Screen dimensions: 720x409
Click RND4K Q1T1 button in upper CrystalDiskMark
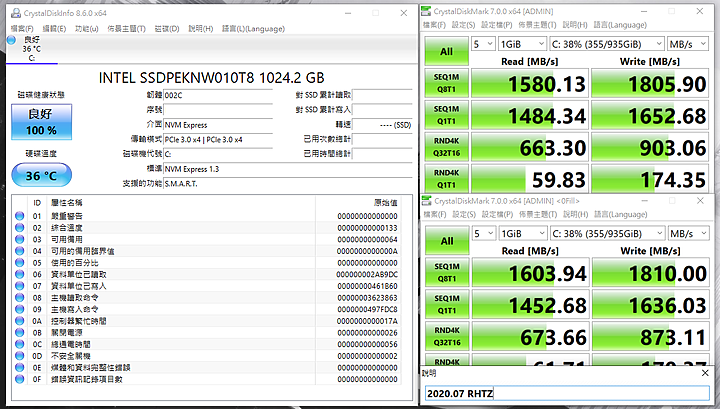click(x=446, y=179)
